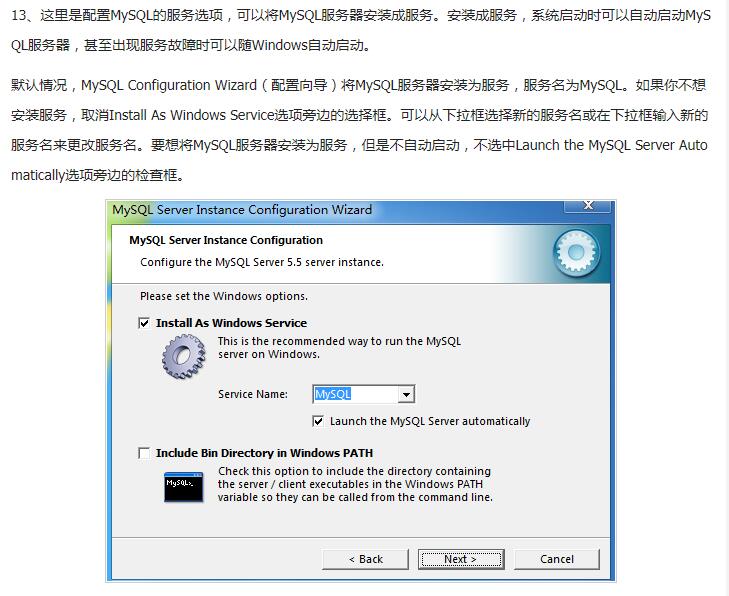Click the Include Bin Directory in Windows PATH label
729x596 pixels.
(265, 453)
